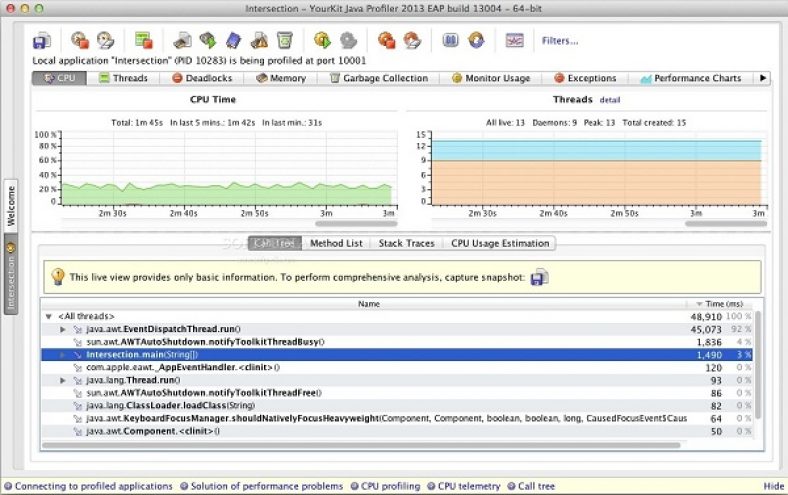Click the CPU Time chart horizontal scrollbar

356,224
